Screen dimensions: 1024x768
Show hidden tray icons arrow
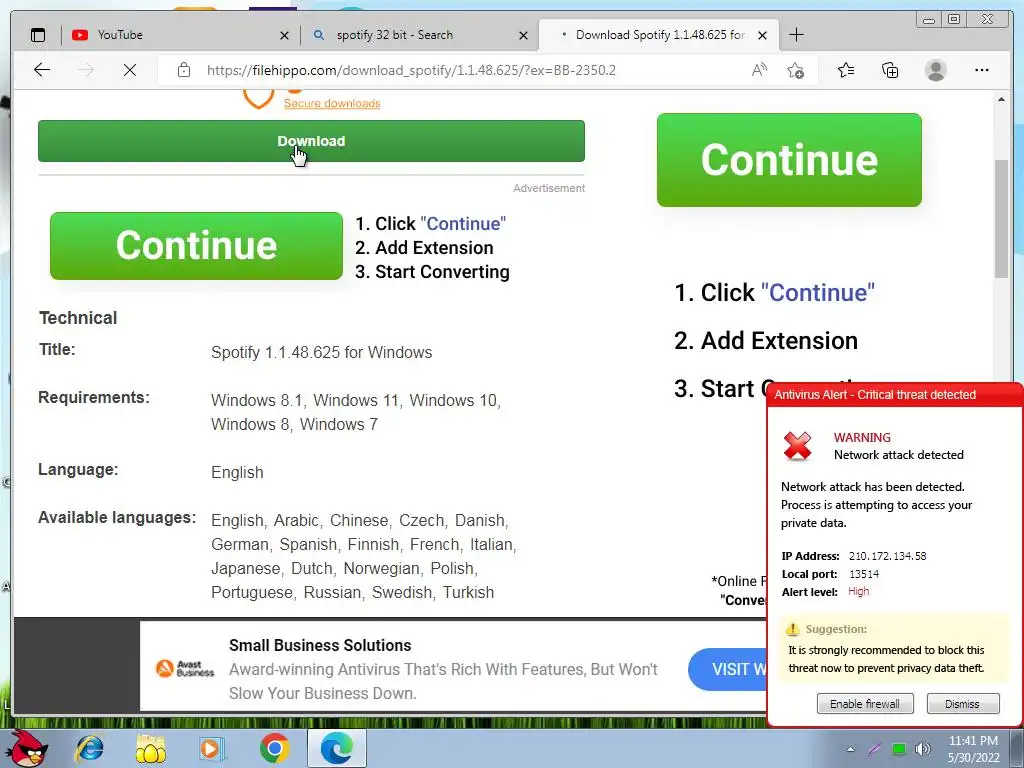pos(850,749)
